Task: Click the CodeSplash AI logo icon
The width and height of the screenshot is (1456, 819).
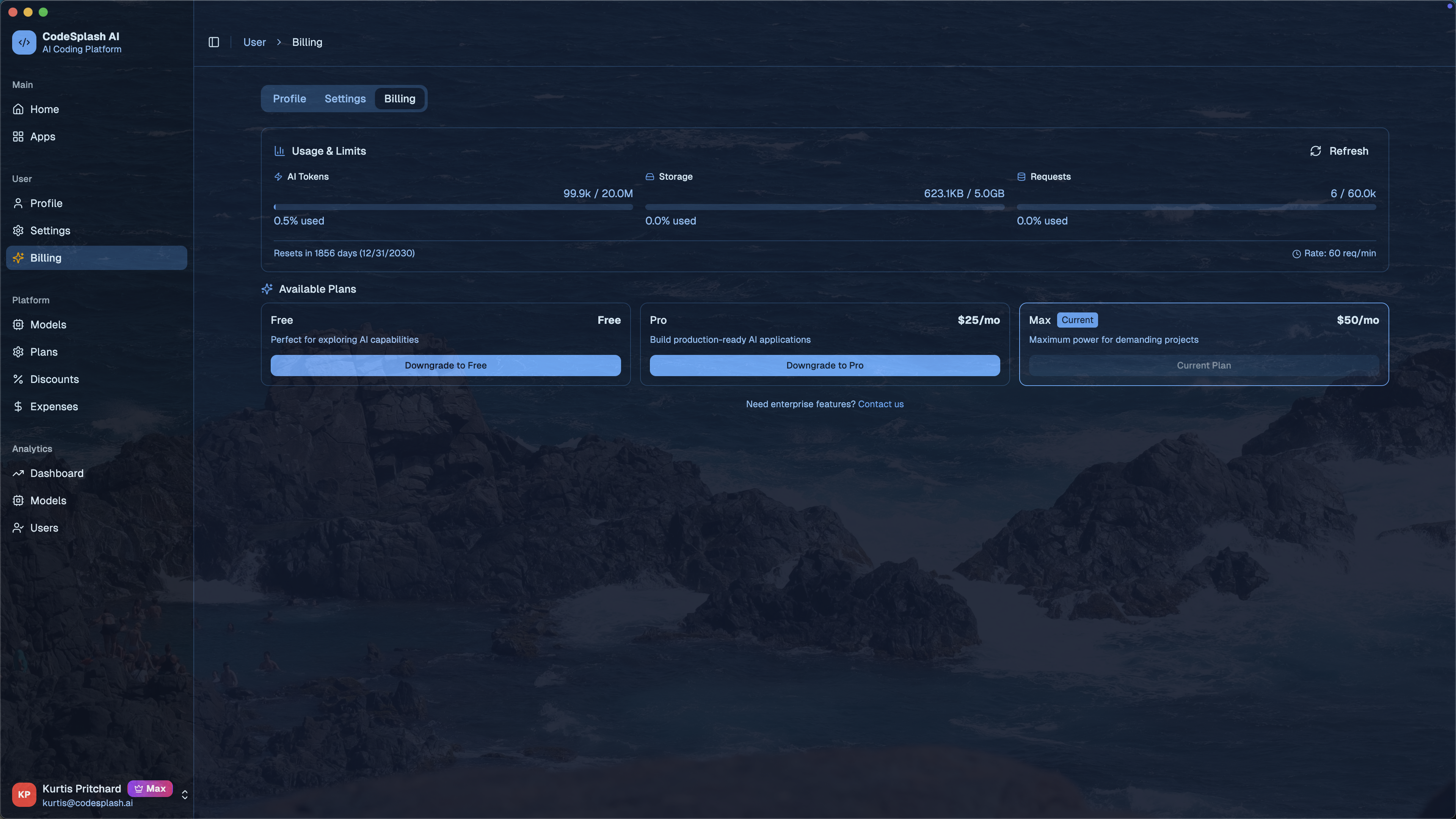Action: click(24, 42)
